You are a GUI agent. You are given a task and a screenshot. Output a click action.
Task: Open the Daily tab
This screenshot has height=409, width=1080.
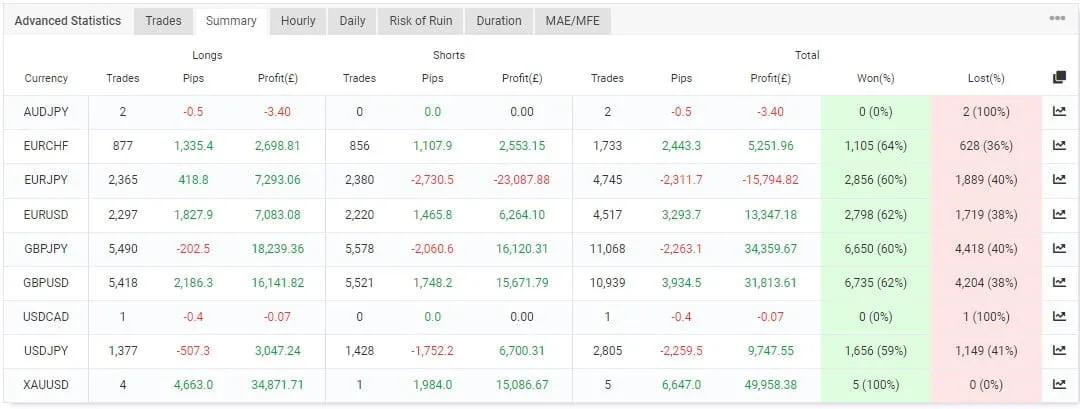[352, 21]
